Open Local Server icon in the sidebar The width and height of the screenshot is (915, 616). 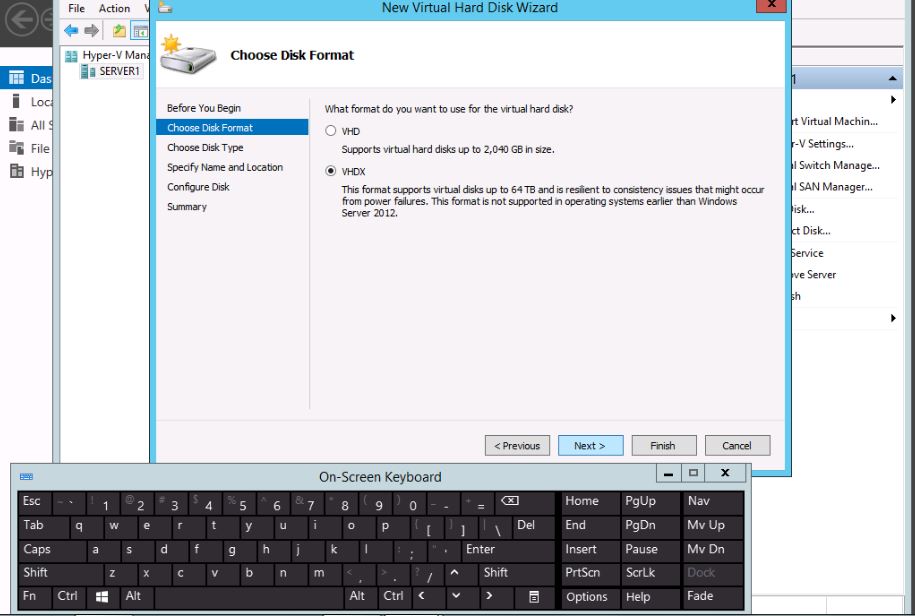coord(16,101)
